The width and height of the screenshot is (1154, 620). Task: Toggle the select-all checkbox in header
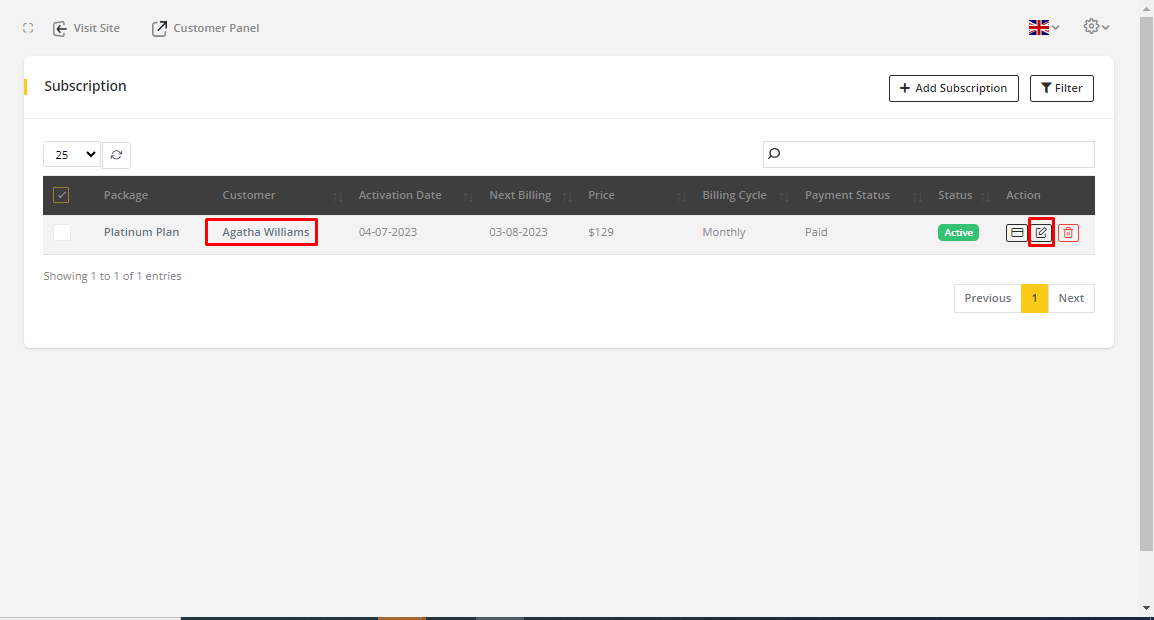[61, 195]
